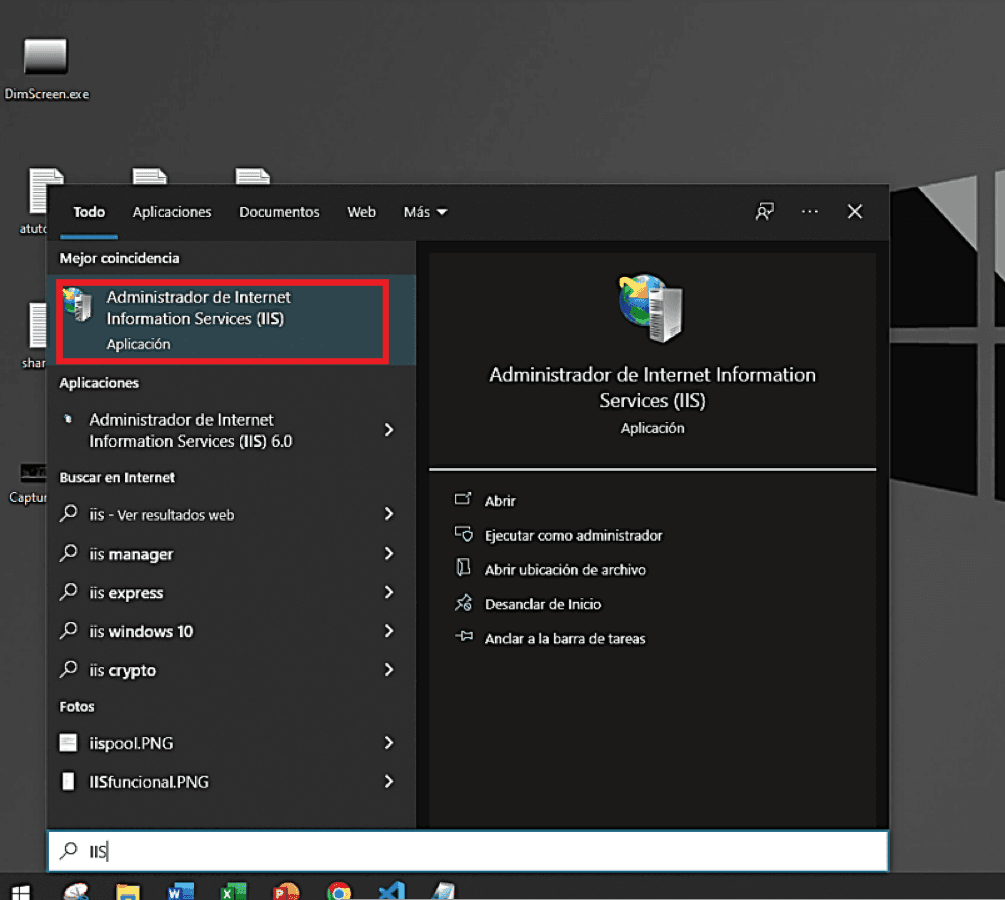The image size is (1005, 900).
Task: Open the feedback icon in search header
Action: point(765,212)
